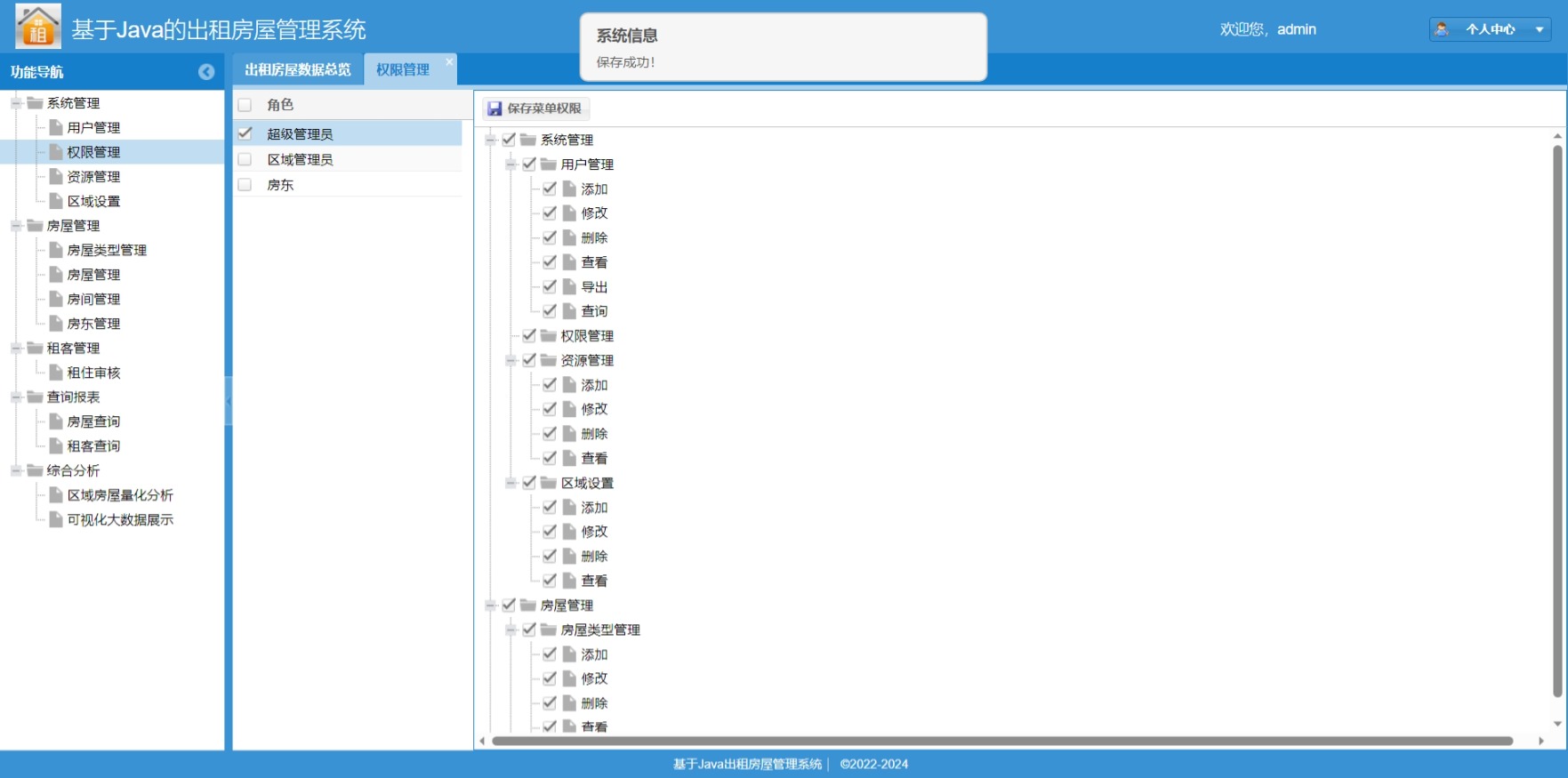This screenshot has height=778, width=1568.
Task: Check the 区域管理员 role checkbox
Action: point(245,159)
